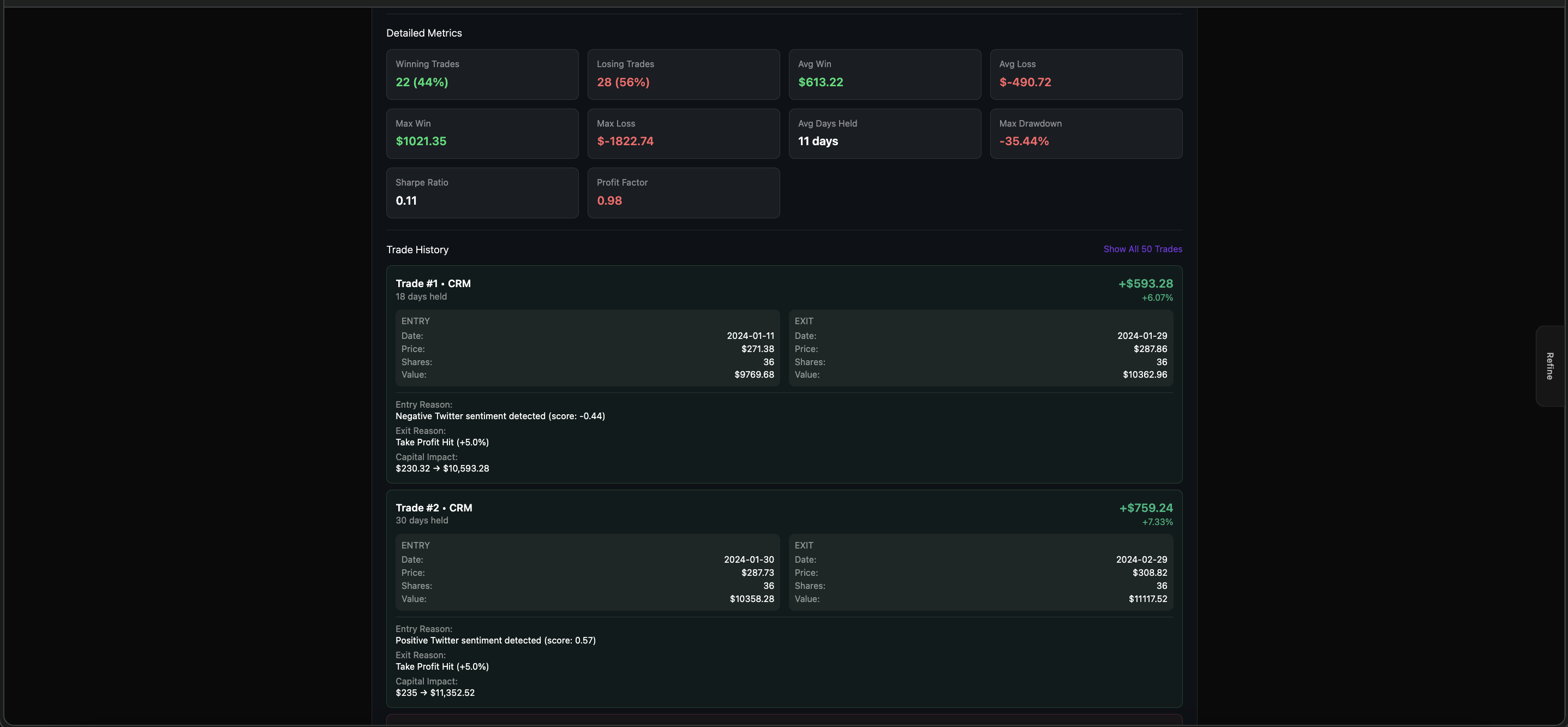
Task: Select the Profit Factor metric card
Action: [x=683, y=193]
